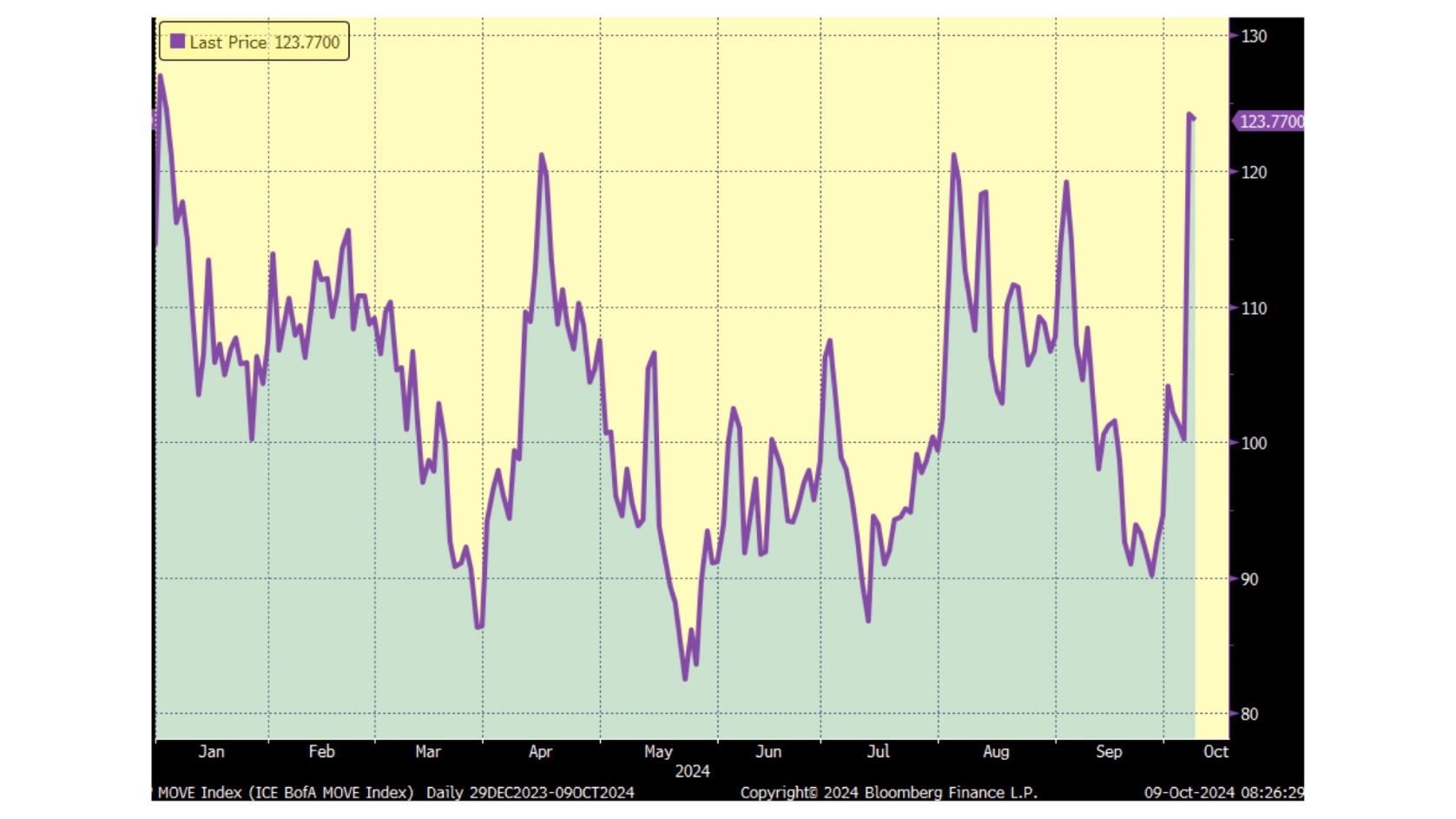Viewport: 1456px width, 819px height.
Task: Click the 'Daily 29DEC2023-09OCT2024' date range text
Action: pos(530,792)
